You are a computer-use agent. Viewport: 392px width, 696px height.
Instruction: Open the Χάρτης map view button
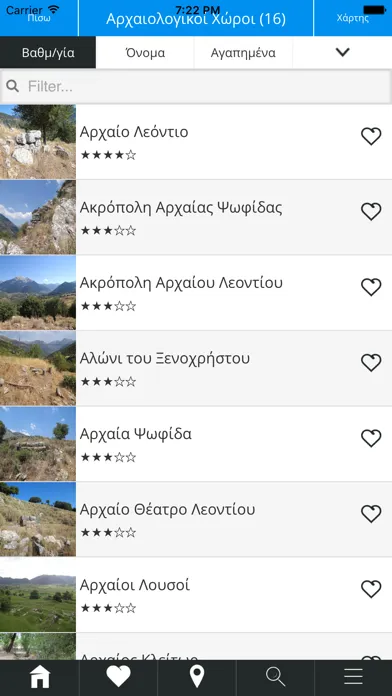coord(353,18)
